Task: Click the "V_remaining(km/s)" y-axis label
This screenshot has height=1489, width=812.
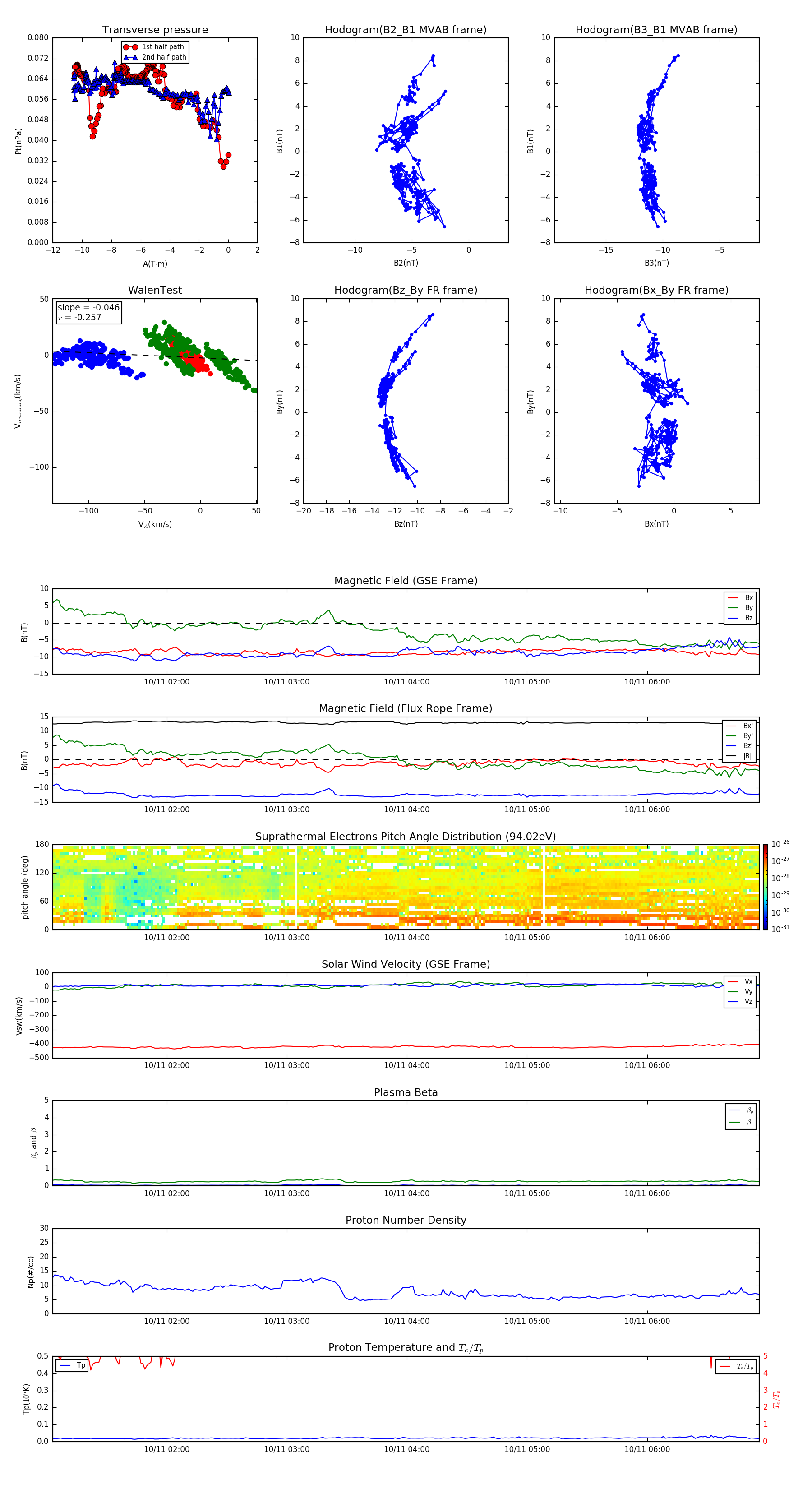Action: point(18,401)
